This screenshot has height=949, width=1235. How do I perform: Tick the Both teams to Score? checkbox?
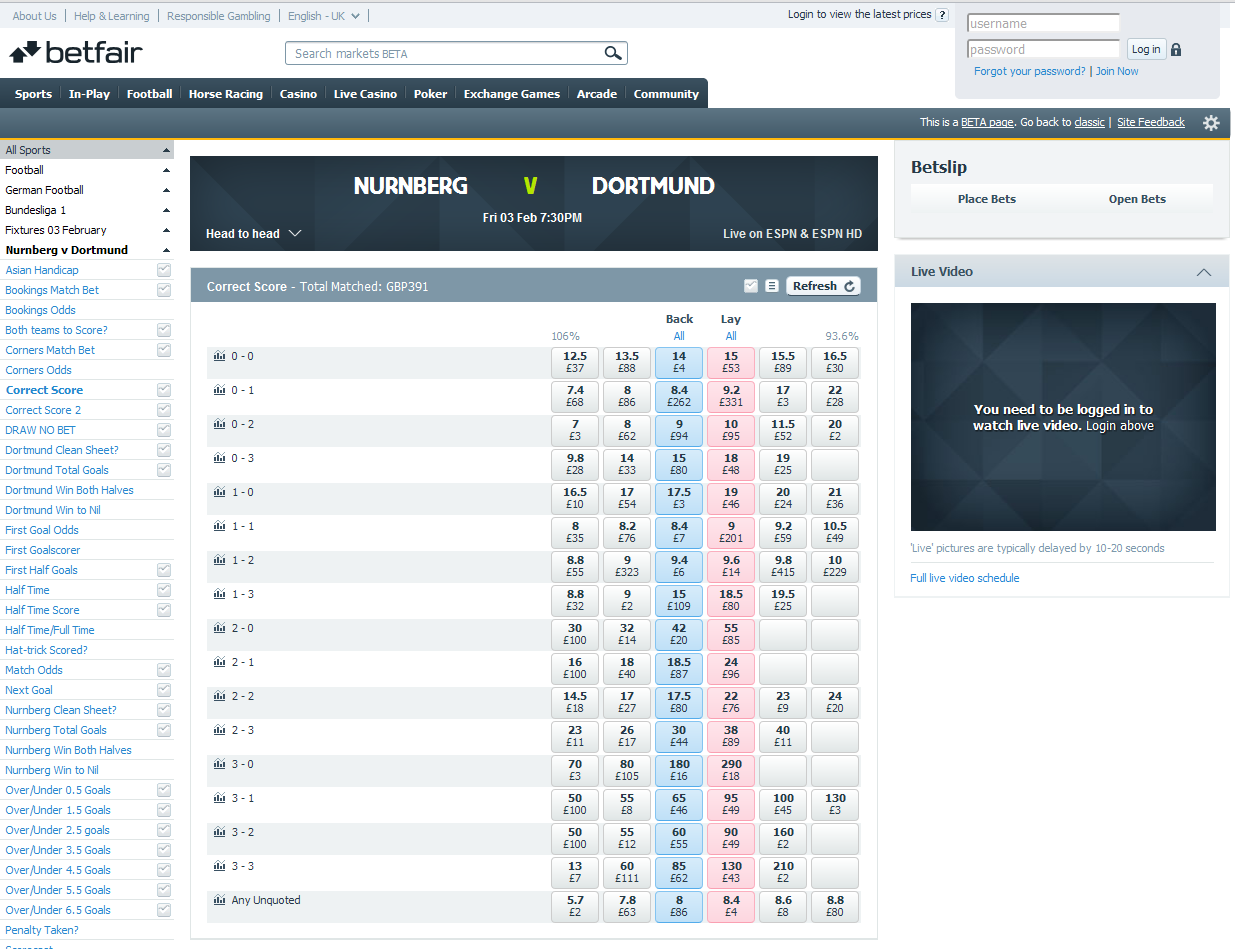tap(164, 330)
